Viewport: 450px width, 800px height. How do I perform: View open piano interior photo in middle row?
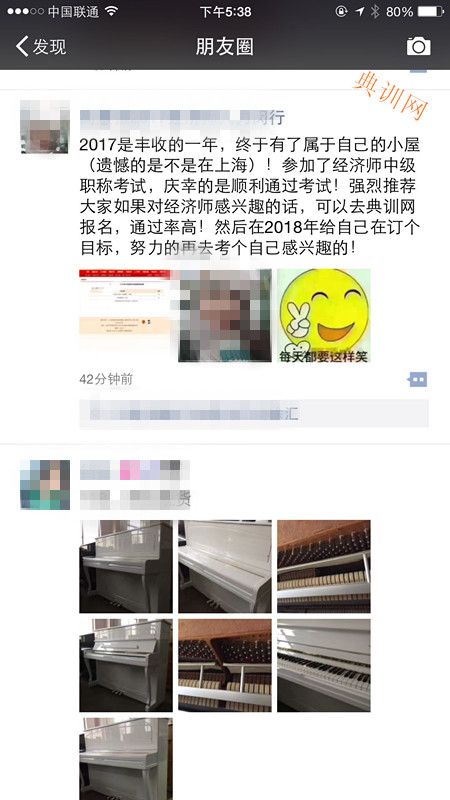[x=224, y=665]
